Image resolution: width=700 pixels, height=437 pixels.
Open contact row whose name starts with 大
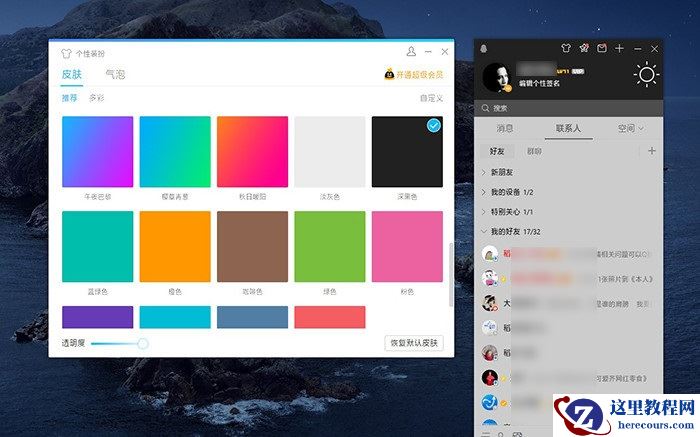(x=568, y=304)
